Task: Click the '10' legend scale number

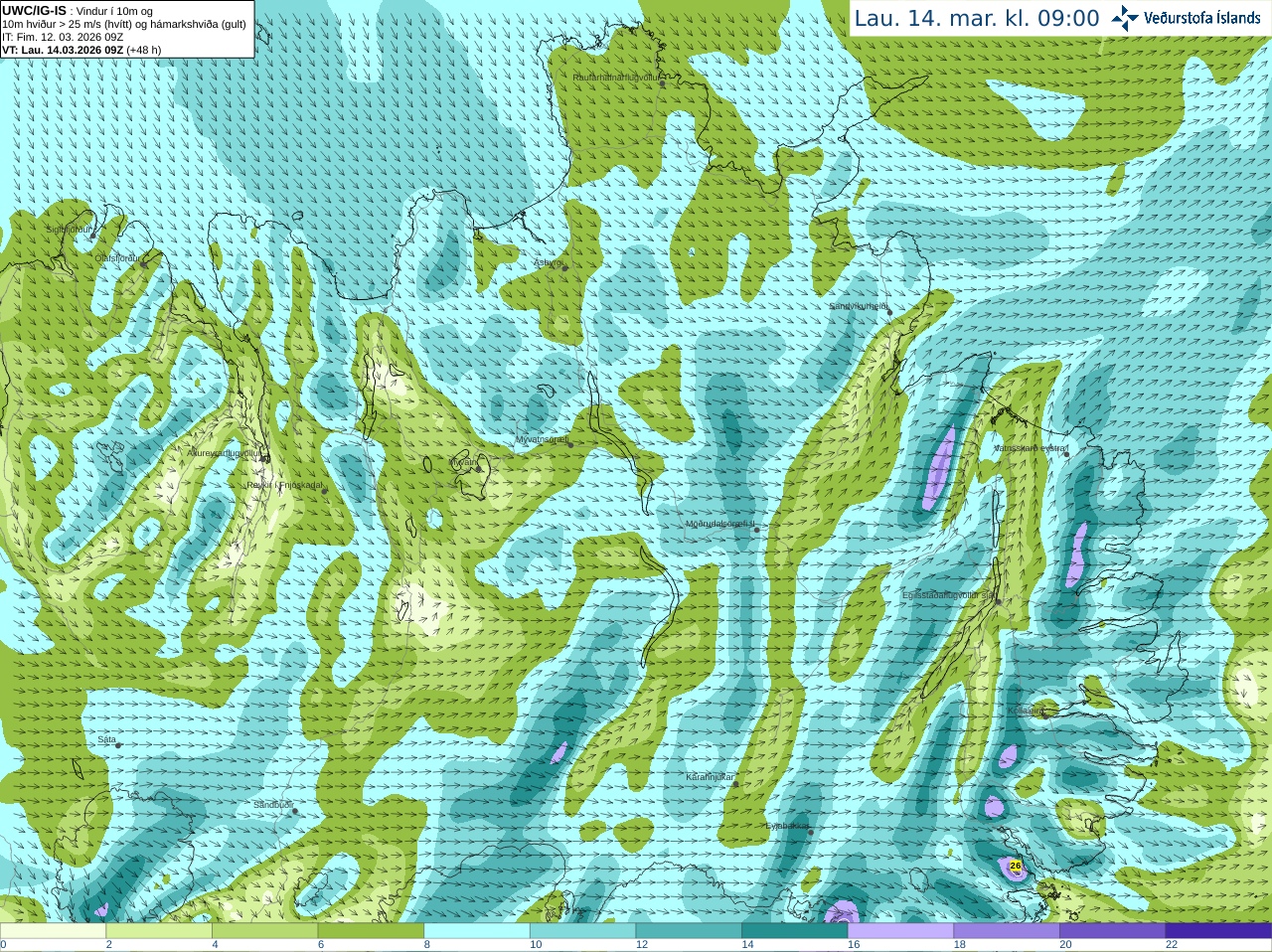Action: point(536,945)
